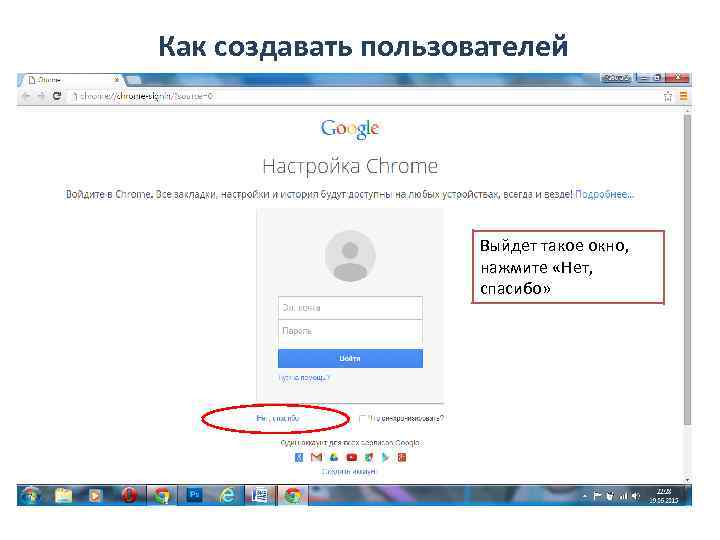Viewport: 720px width, 540px height.
Task: Click the network signal tray icon
Action: [x=623, y=496]
